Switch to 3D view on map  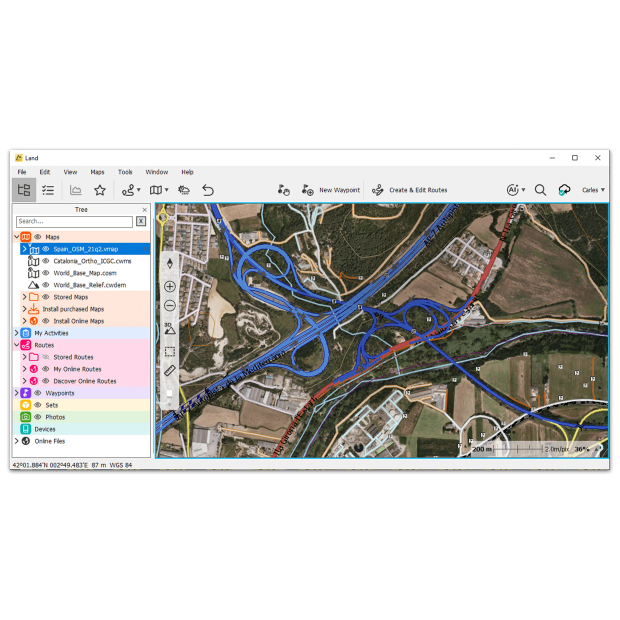coord(170,328)
